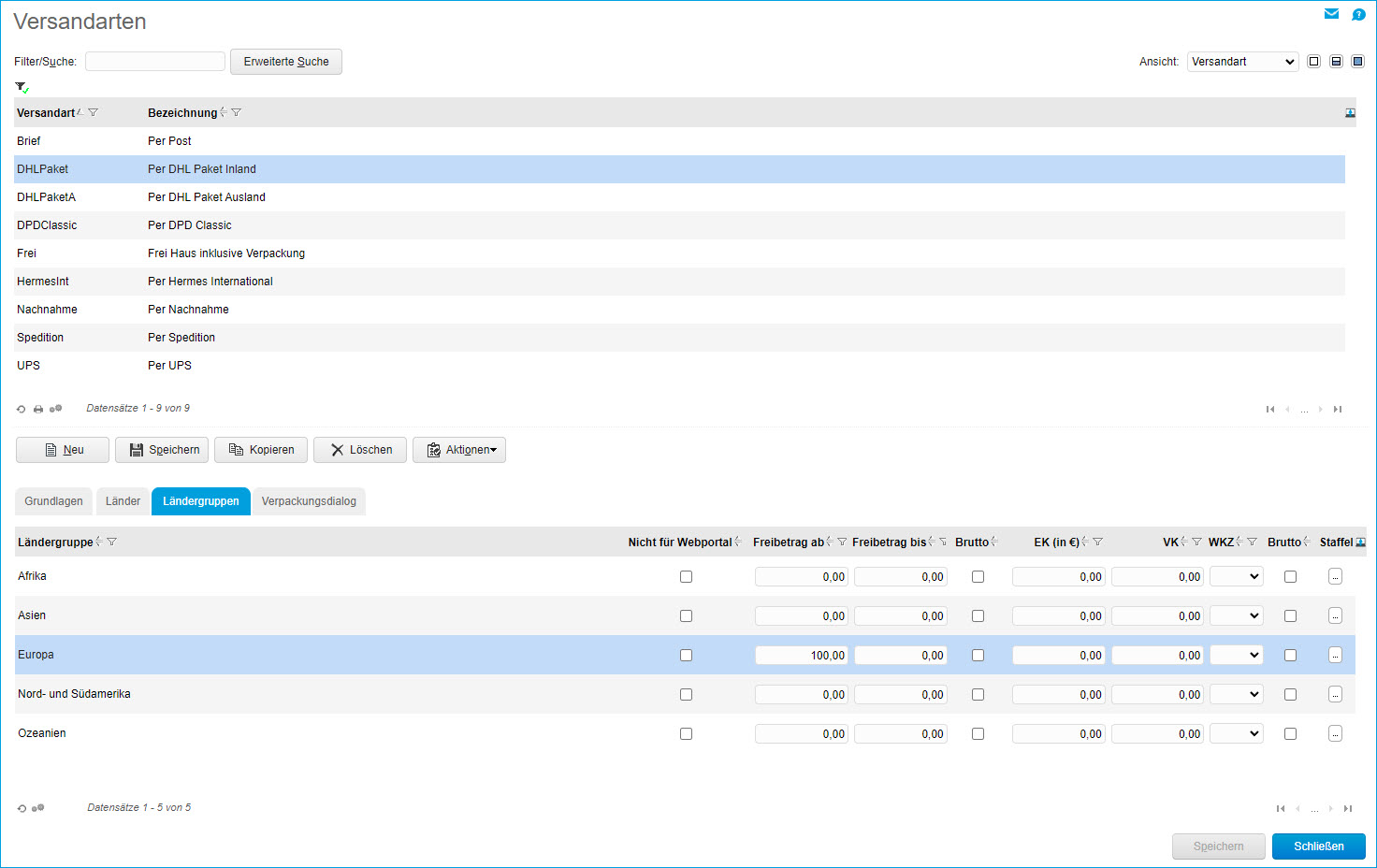Open the Ansicht dropdown
The image size is (1377, 868).
(x=1242, y=62)
